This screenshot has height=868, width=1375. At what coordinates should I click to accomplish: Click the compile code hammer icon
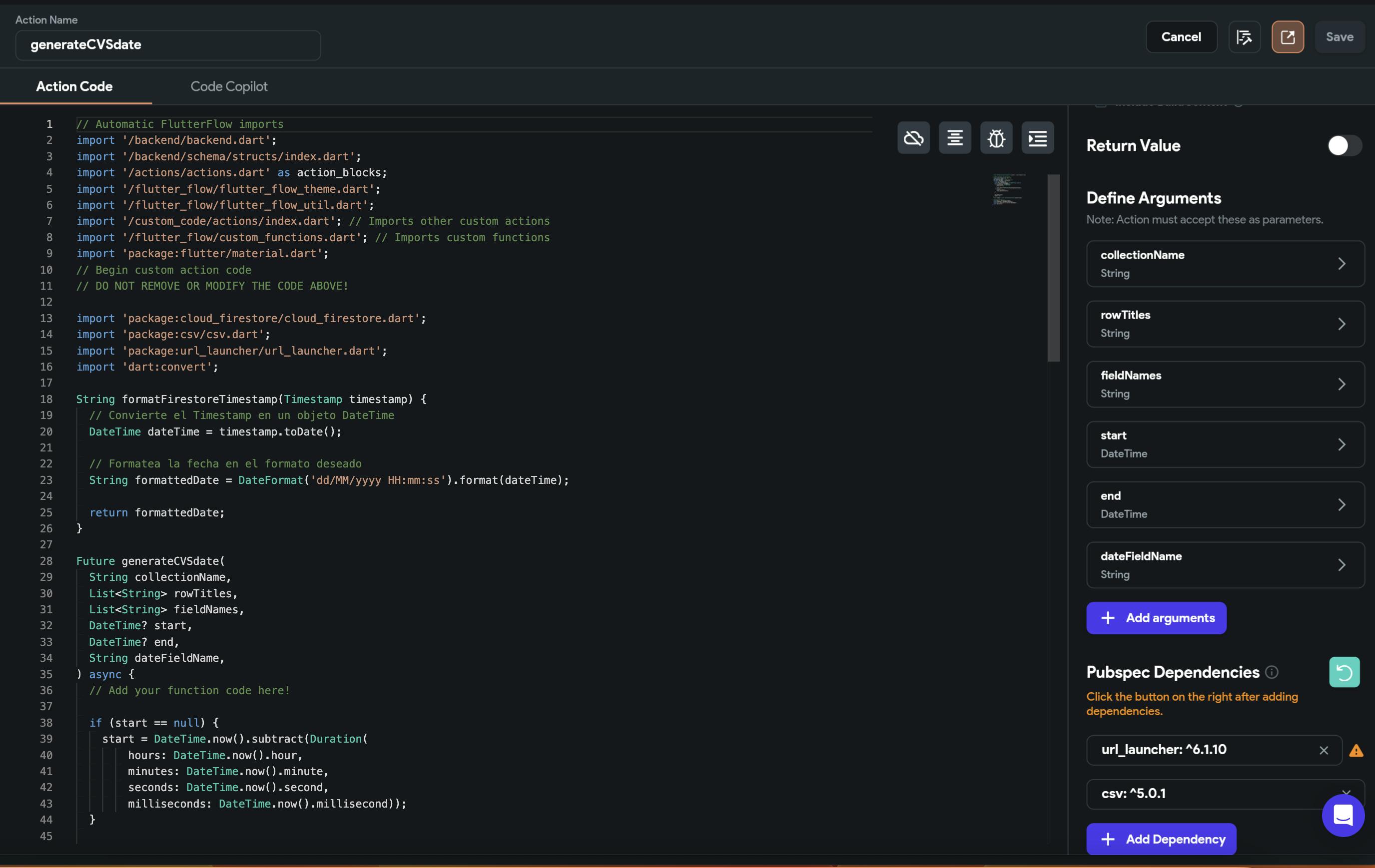tap(1244, 37)
